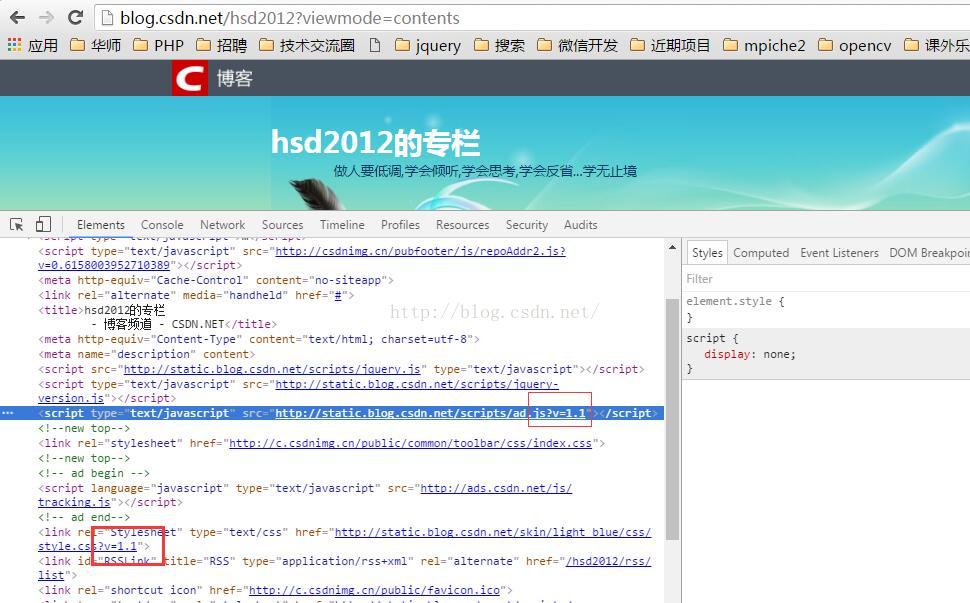
Task: Switch to the Sources tab
Action: [282, 225]
